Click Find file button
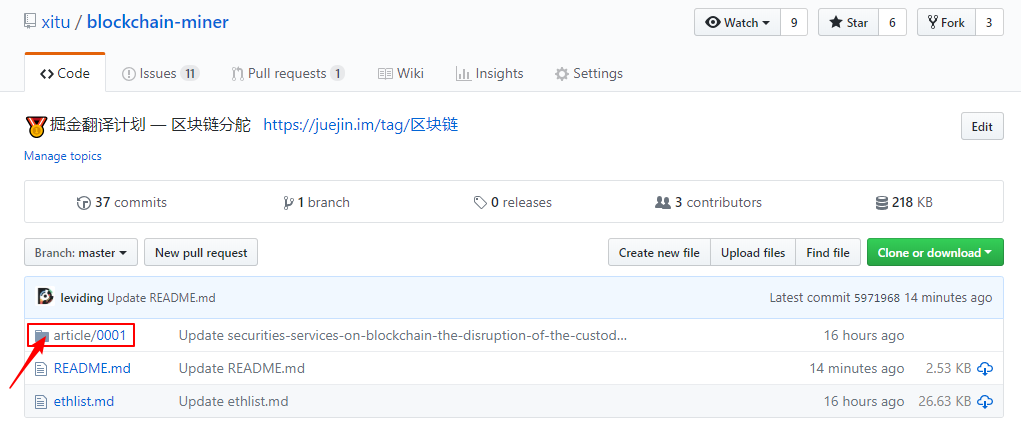Image resolution: width=1021 pixels, height=425 pixels. [828, 253]
